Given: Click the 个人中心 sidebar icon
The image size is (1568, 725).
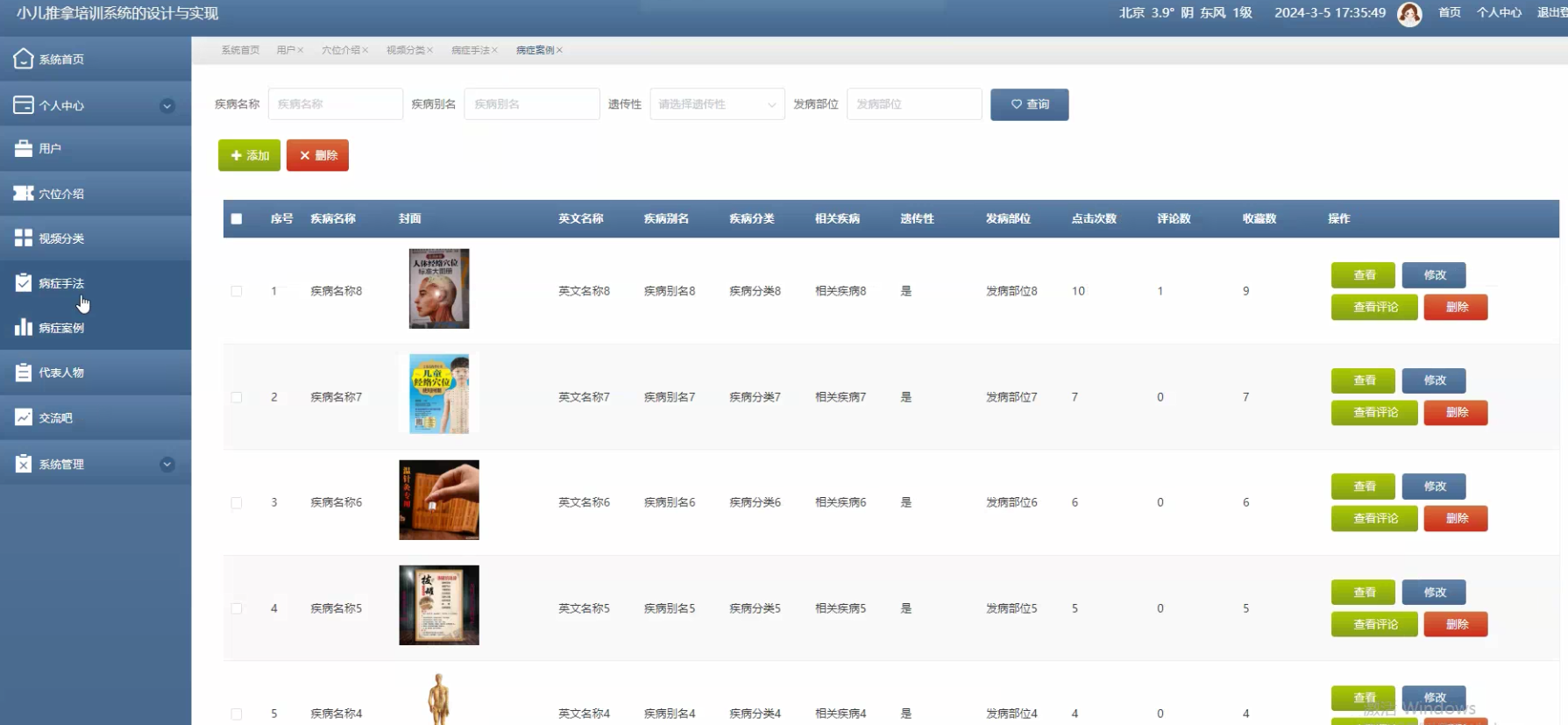Looking at the screenshot, I should (x=24, y=105).
